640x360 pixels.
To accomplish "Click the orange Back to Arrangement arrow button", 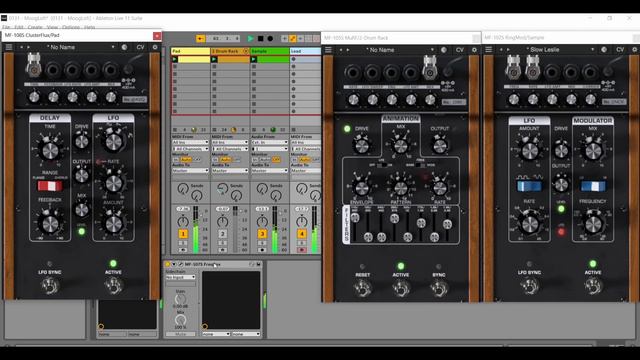I will [200, 38].
